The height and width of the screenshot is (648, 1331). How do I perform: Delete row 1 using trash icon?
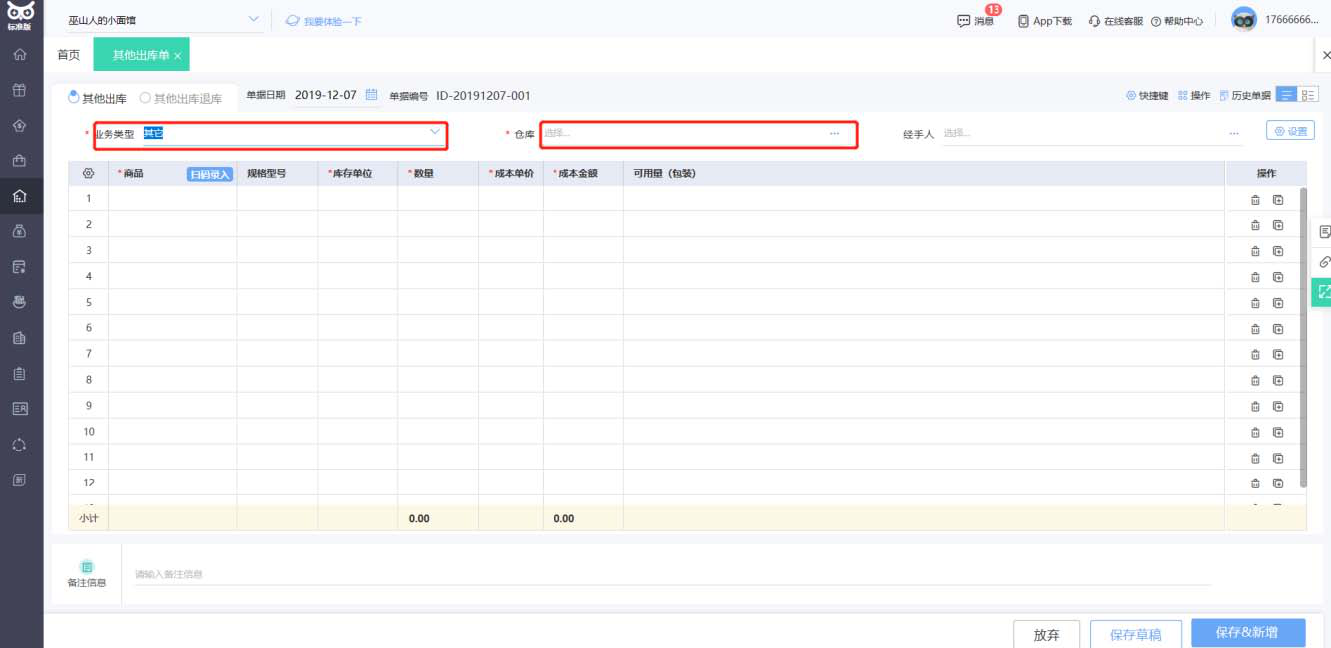tap(1255, 199)
